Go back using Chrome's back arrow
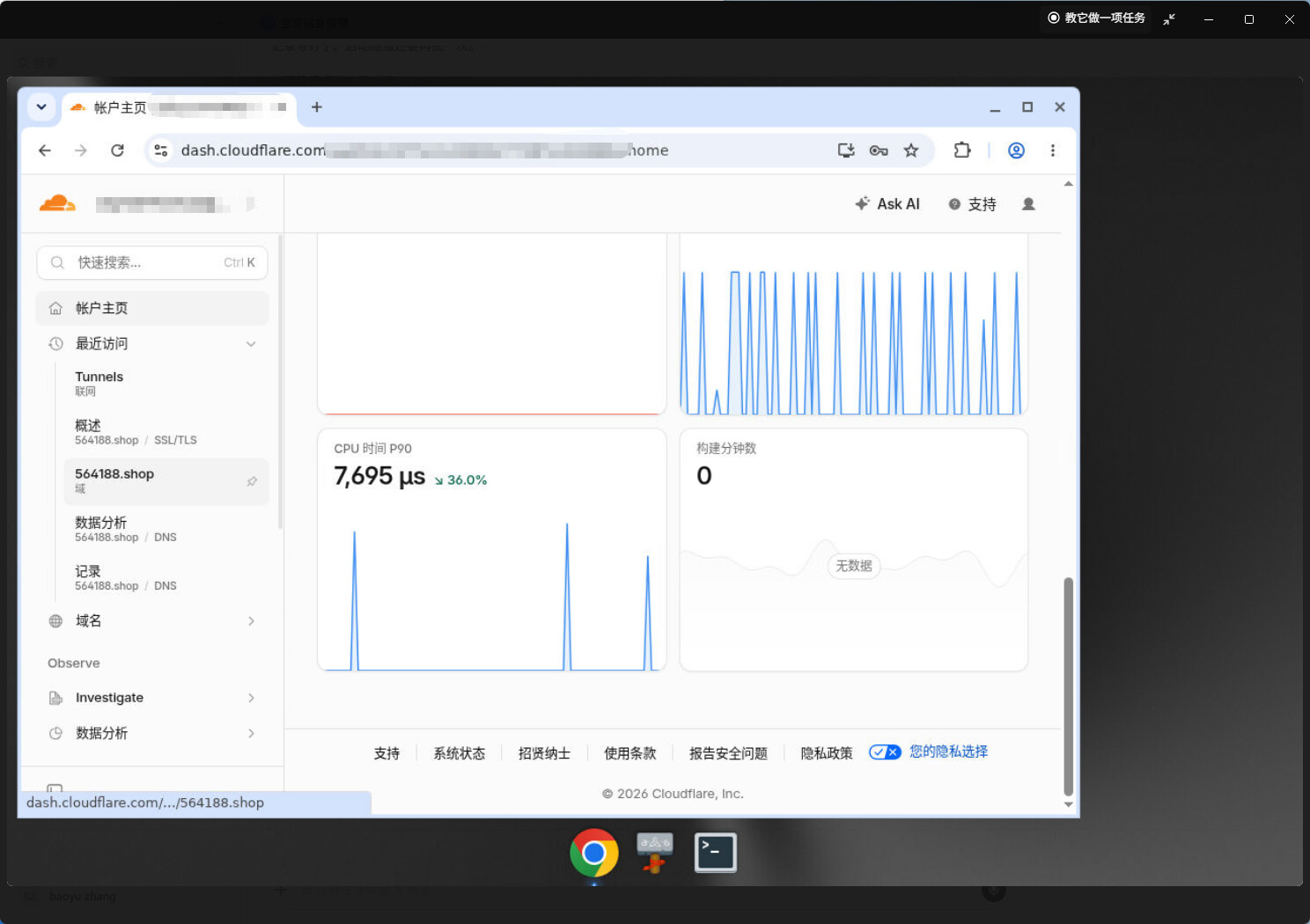 [x=45, y=150]
